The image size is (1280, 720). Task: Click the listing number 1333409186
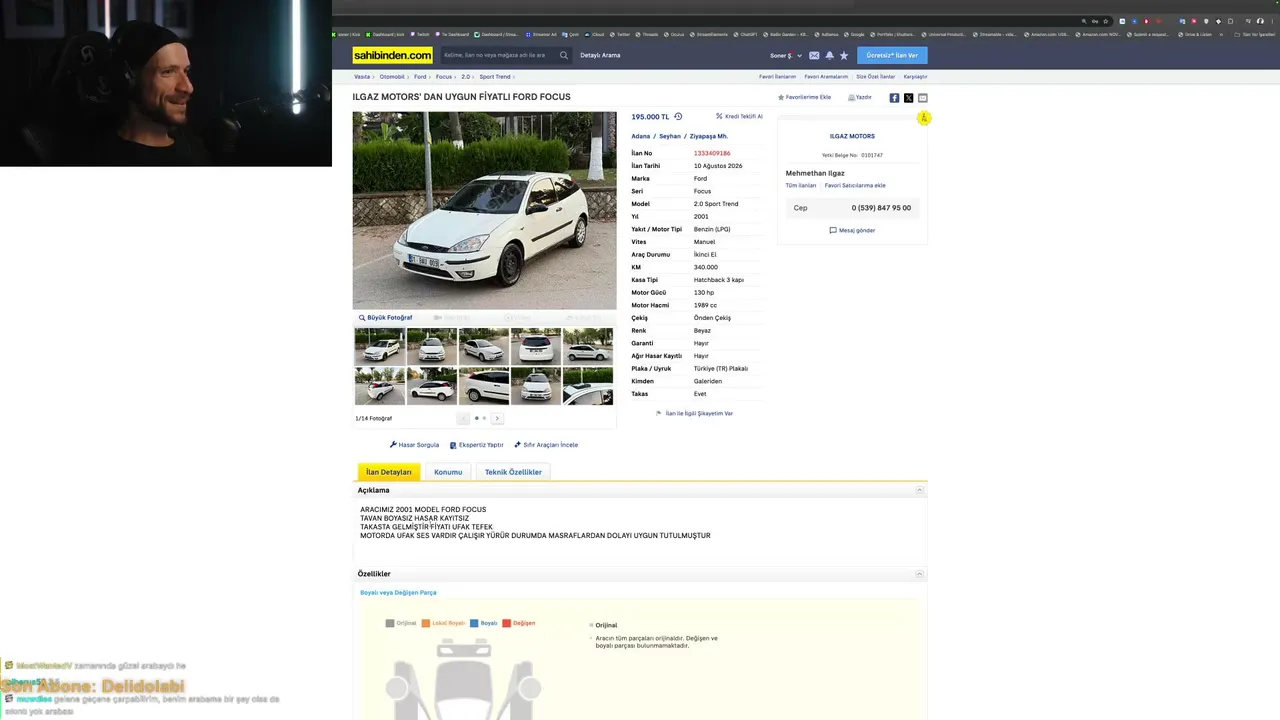coord(712,153)
